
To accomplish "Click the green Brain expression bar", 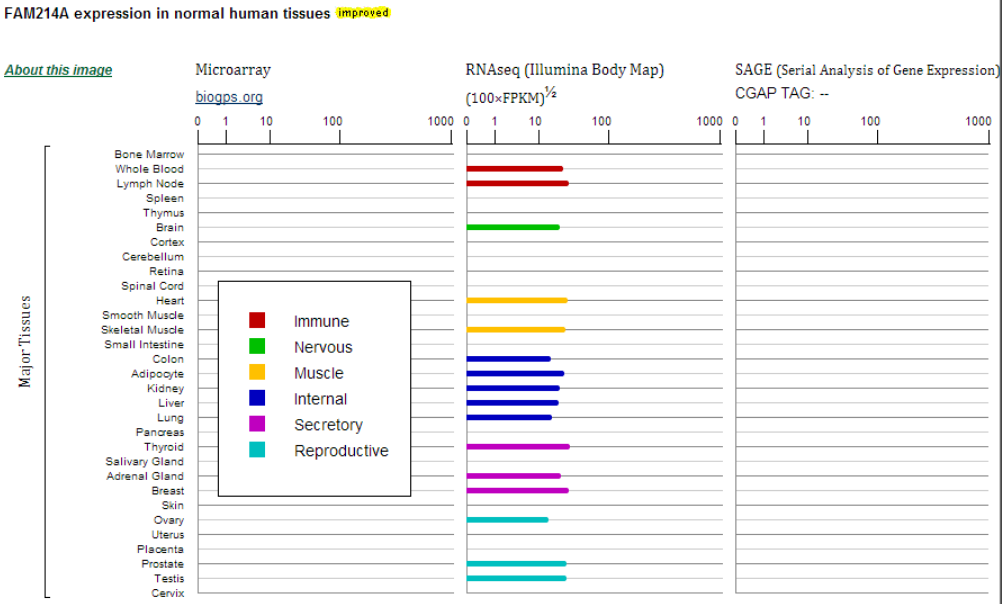I will click(x=512, y=227).
